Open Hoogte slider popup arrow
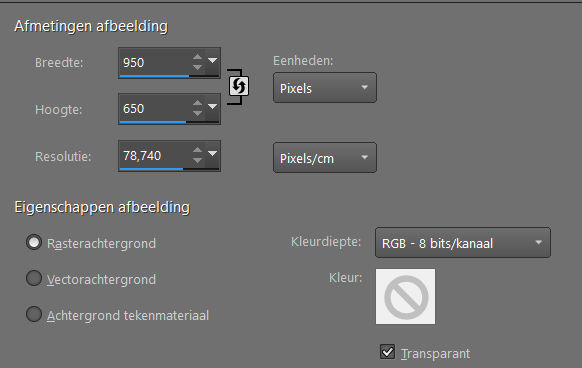This screenshot has width=582, height=368. 212,107
